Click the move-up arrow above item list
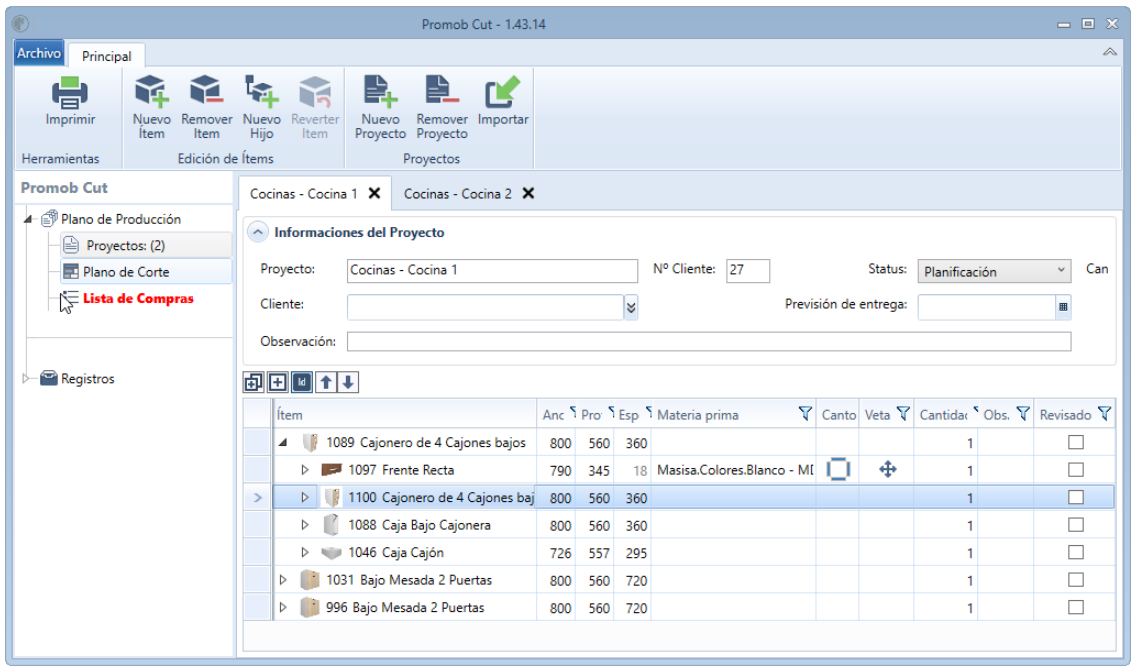Image resolution: width=1135 pixels, height=670 pixels. (326, 382)
